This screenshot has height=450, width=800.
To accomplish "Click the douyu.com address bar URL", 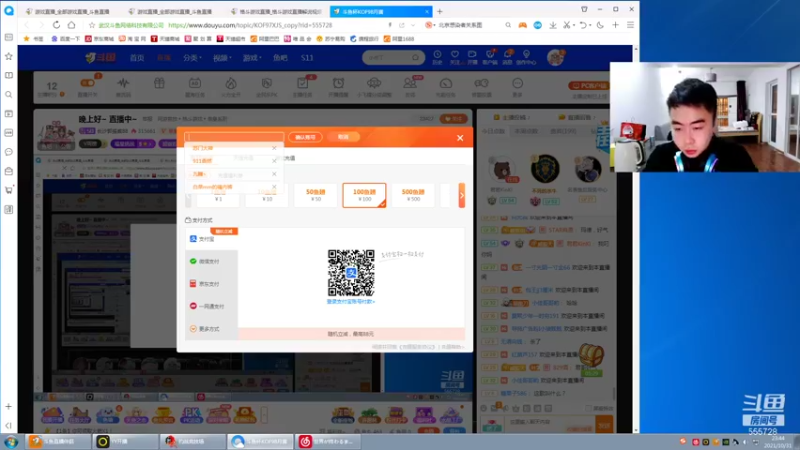I will point(250,25).
